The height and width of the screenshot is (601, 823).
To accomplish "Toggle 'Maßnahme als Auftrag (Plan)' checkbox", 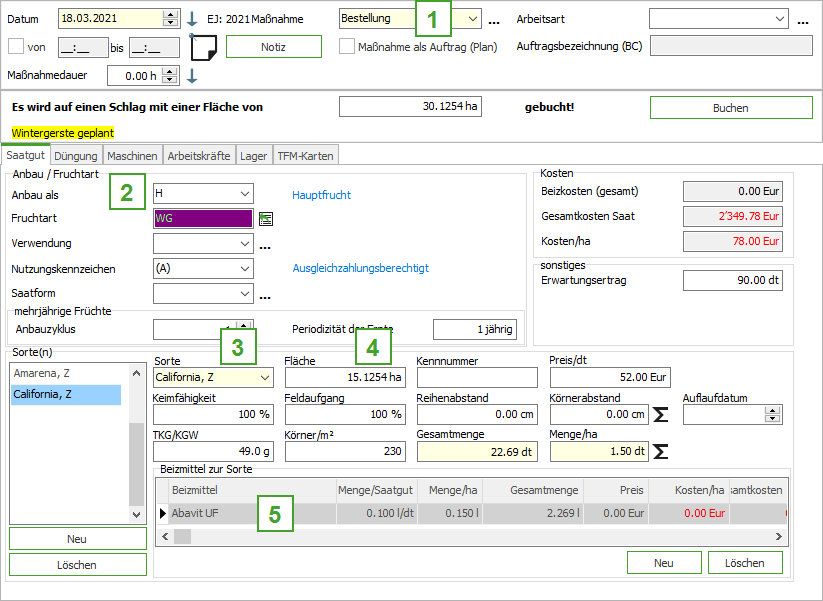I will click(x=347, y=46).
